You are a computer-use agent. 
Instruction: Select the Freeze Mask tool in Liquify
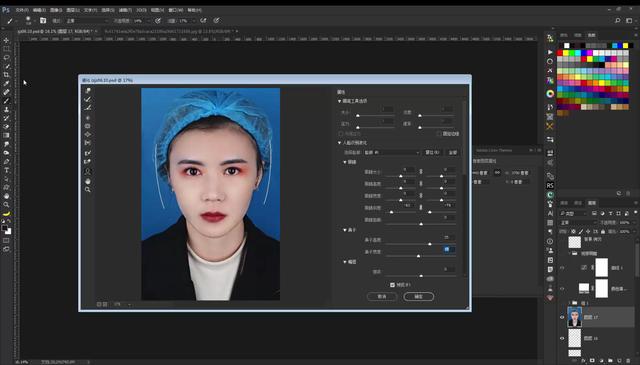[x=88, y=153]
